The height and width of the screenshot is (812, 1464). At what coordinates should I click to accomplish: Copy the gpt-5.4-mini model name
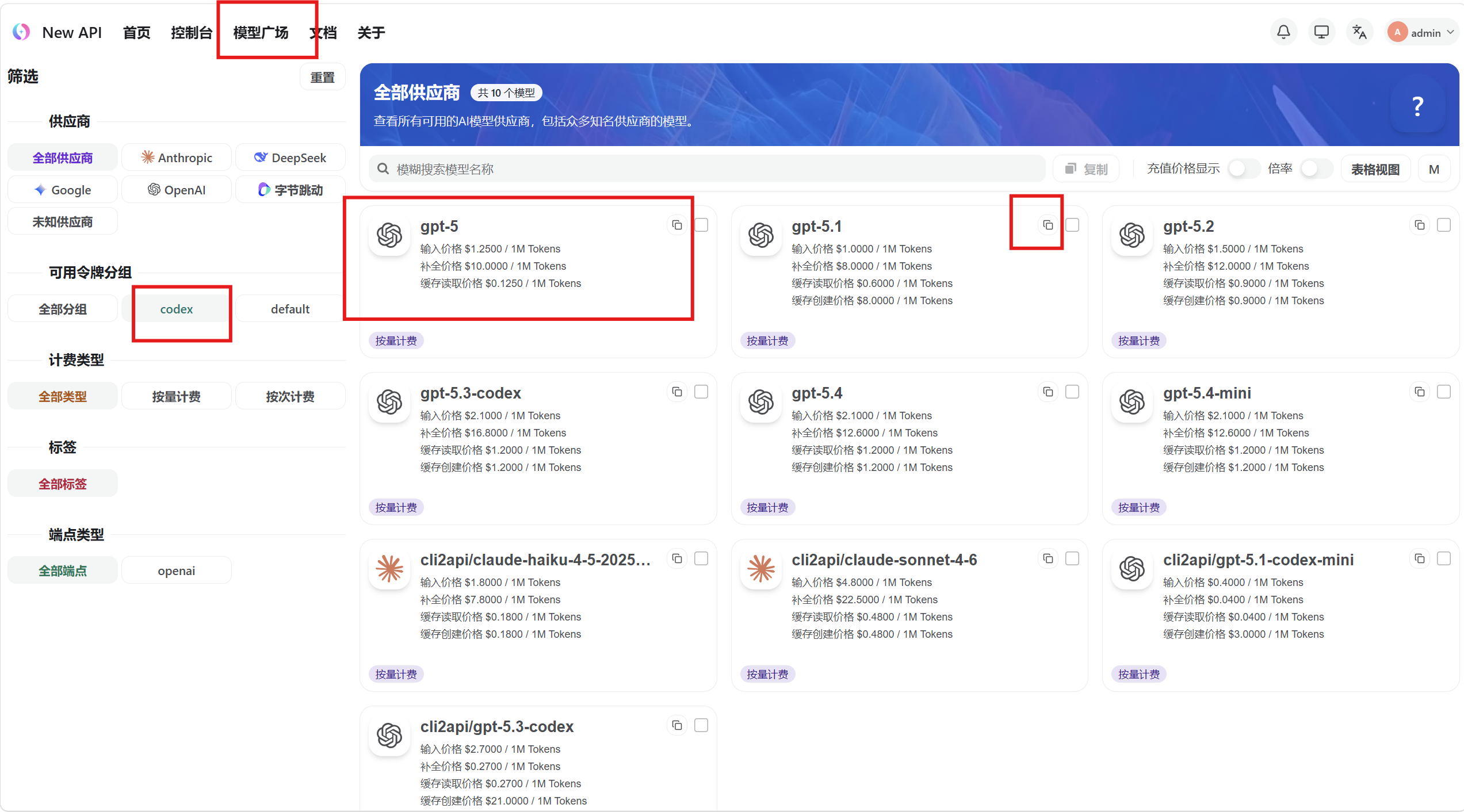pyautogui.click(x=1420, y=392)
